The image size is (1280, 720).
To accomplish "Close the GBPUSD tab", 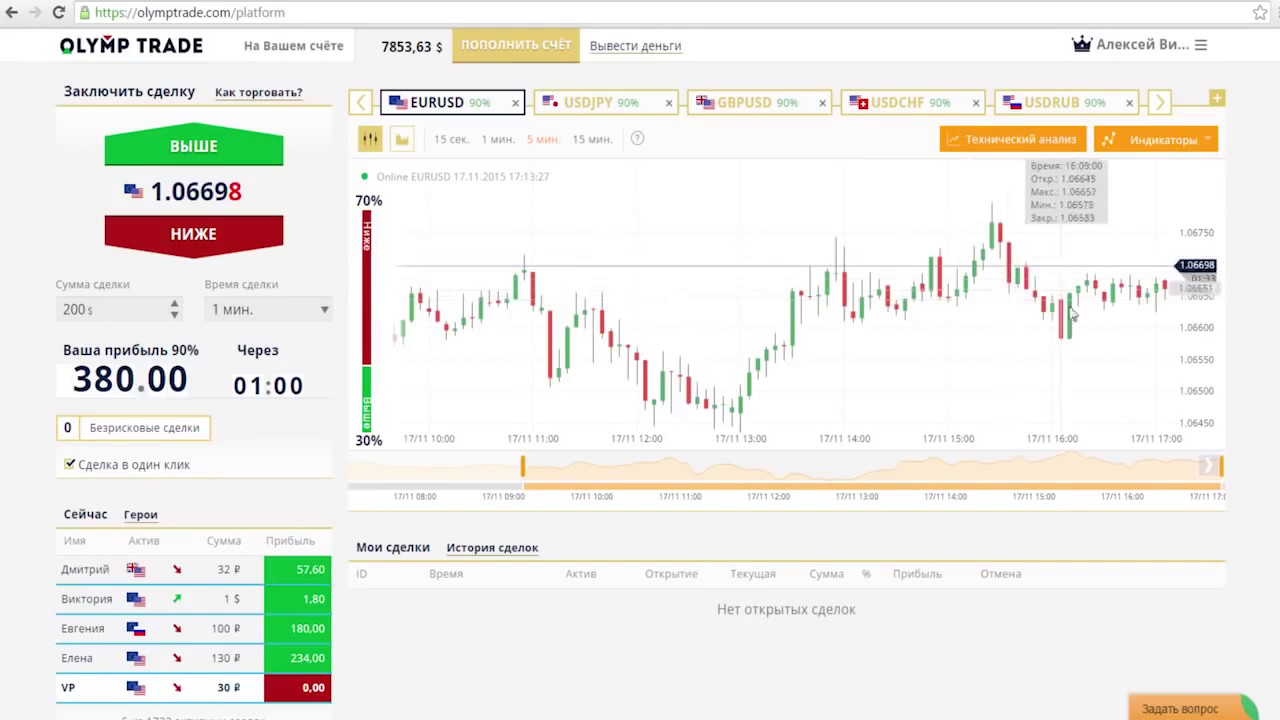I will click(x=823, y=103).
